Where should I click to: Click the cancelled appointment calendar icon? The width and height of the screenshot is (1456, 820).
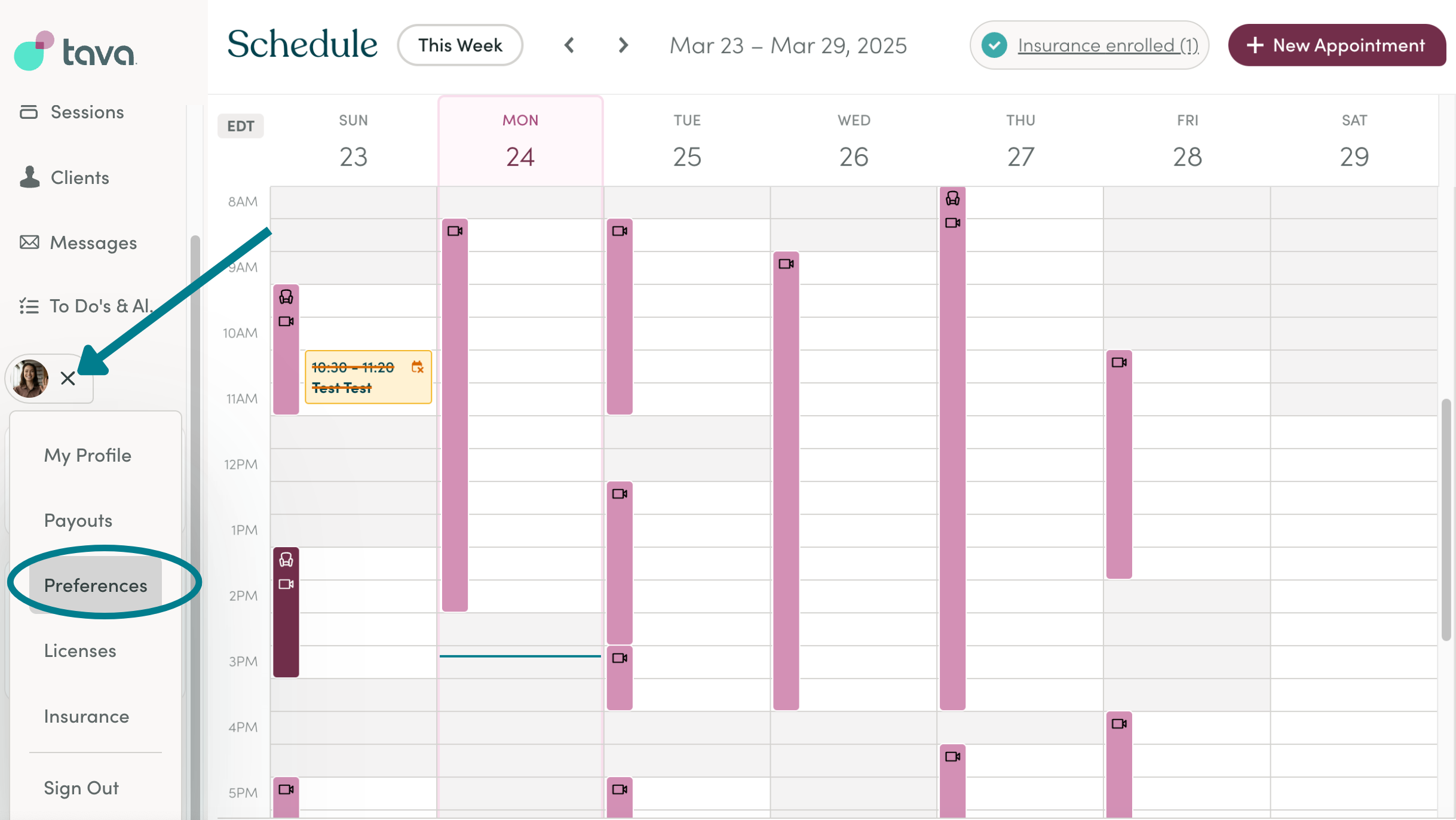[417, 367]
